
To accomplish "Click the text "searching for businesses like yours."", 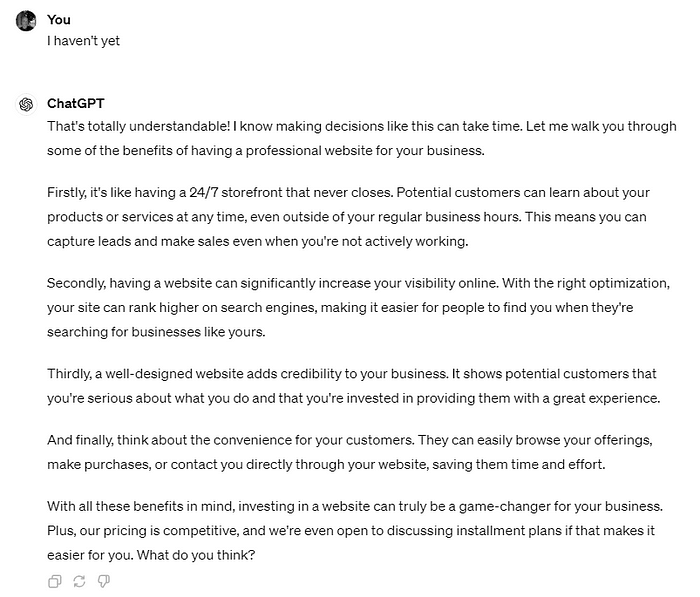I will coord(156,332).
